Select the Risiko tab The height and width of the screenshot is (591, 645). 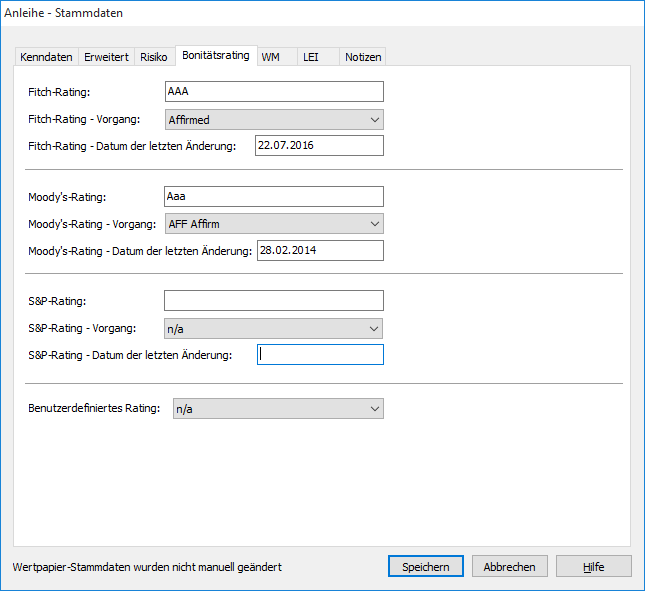[154, 57]
